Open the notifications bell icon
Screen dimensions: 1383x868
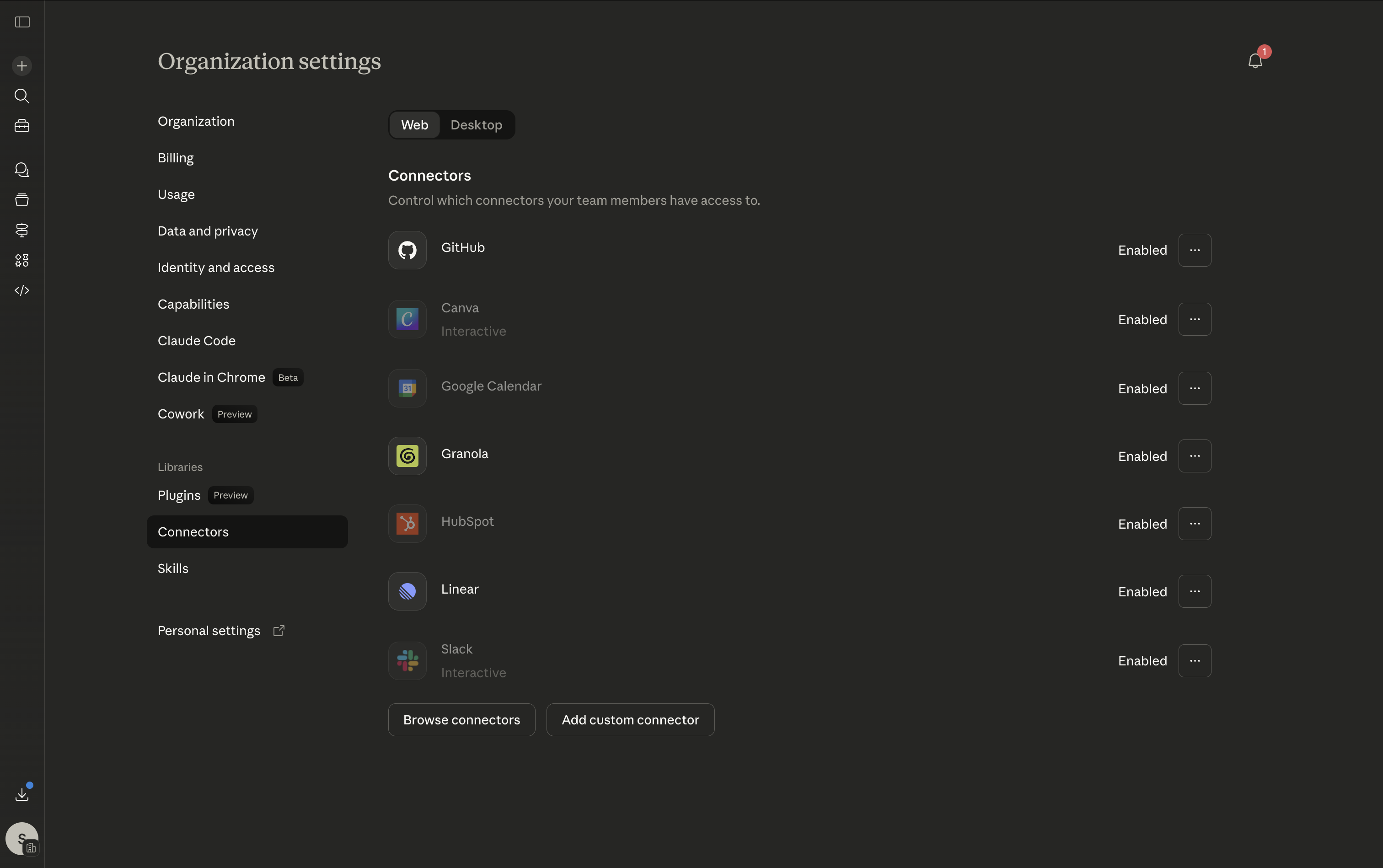pyautogui.click(x=1255, y=61)
